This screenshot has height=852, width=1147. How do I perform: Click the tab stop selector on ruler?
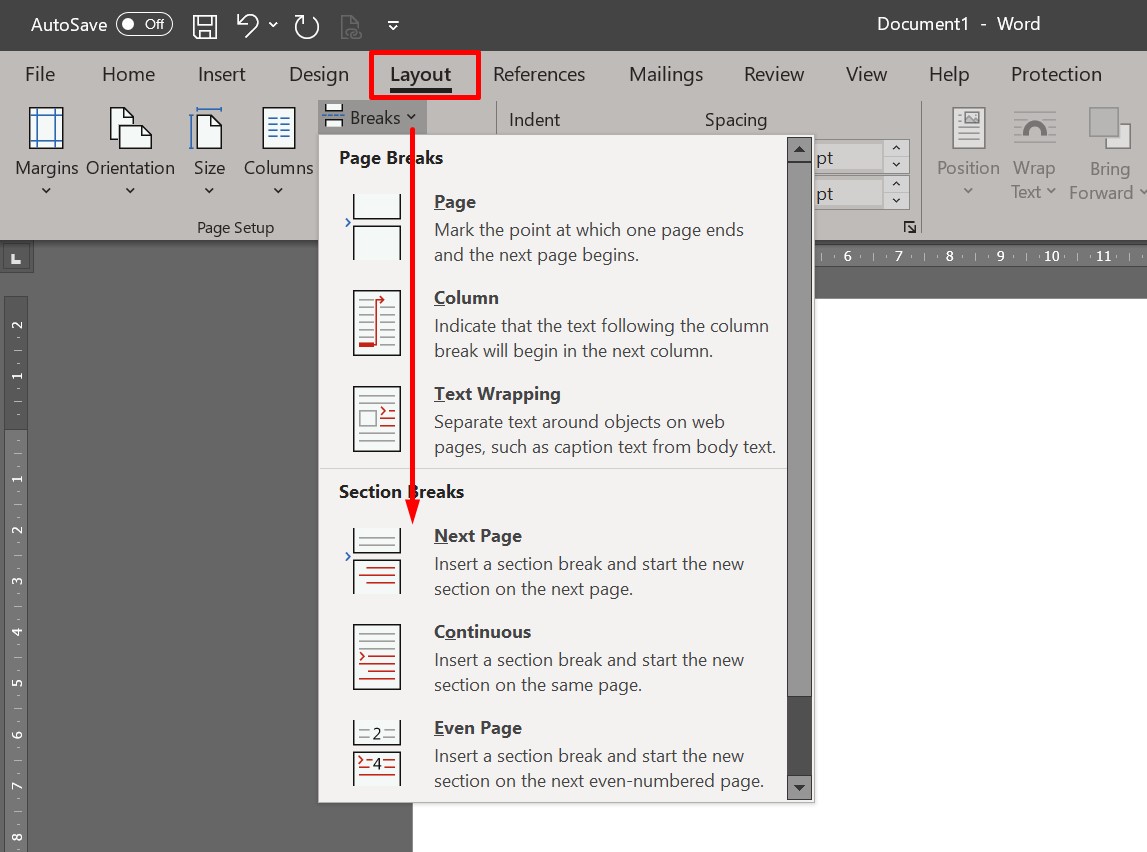pos(15,259)
